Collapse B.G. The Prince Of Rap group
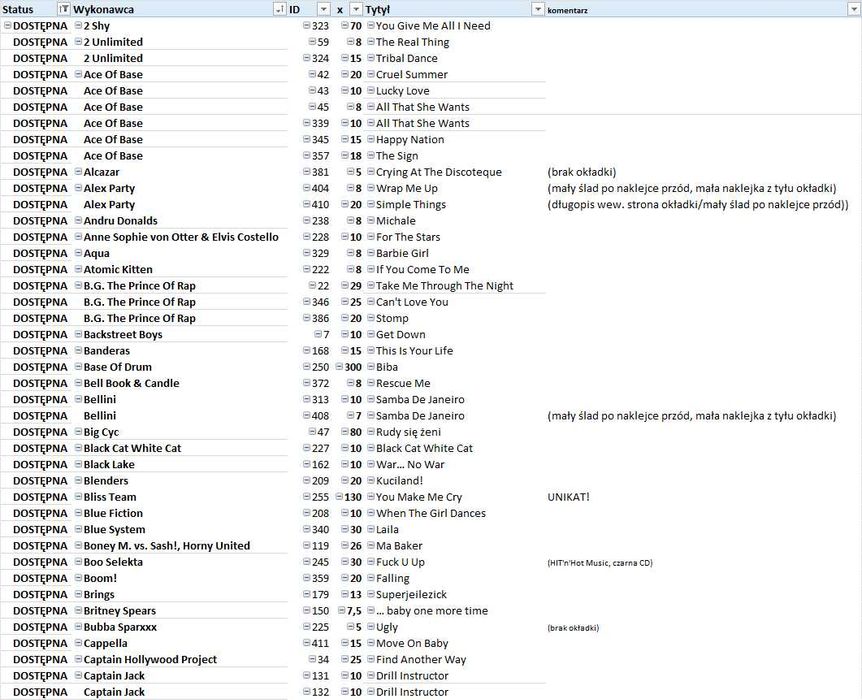 click(x=78, y=285)
